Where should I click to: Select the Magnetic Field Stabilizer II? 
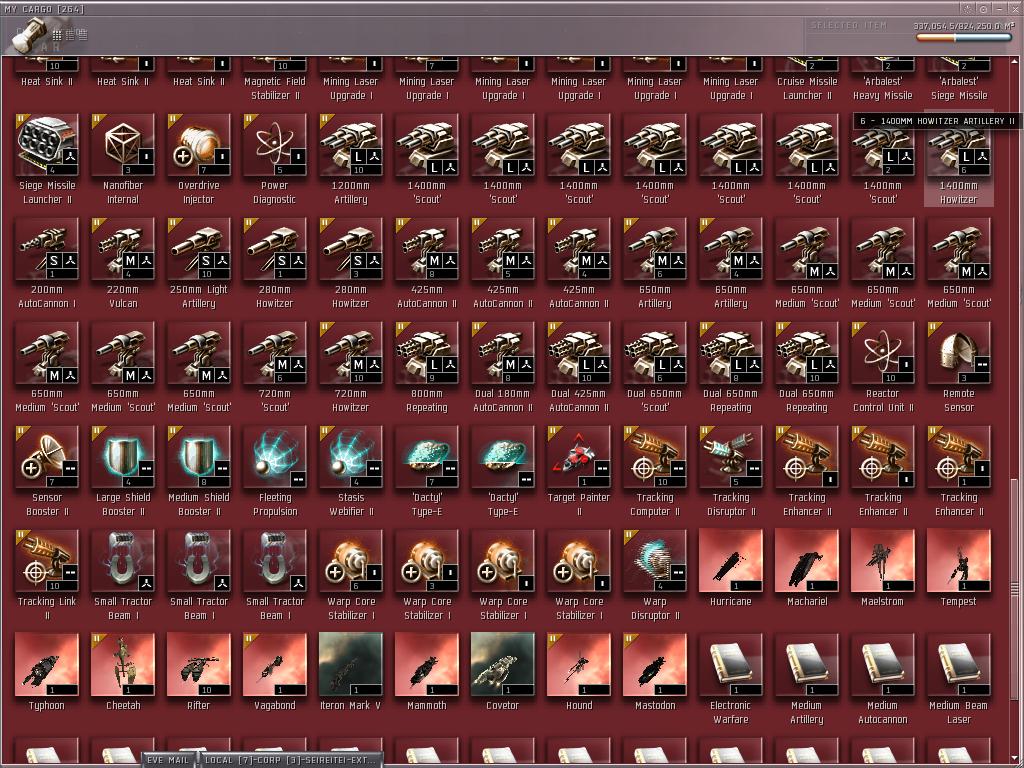pos(275,80)
